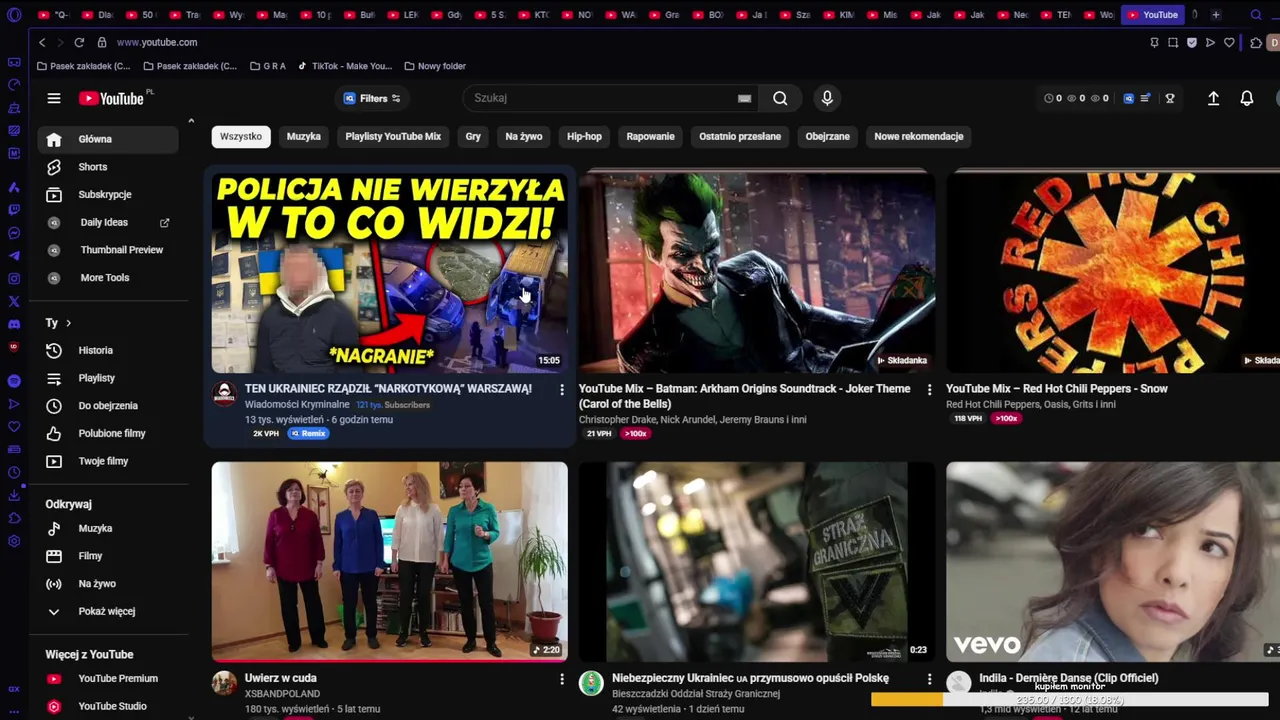This screenshot has width=1280, height=720.
Task: Expand Pokaż więcej in the sidebar
Action: coord(108,611)
